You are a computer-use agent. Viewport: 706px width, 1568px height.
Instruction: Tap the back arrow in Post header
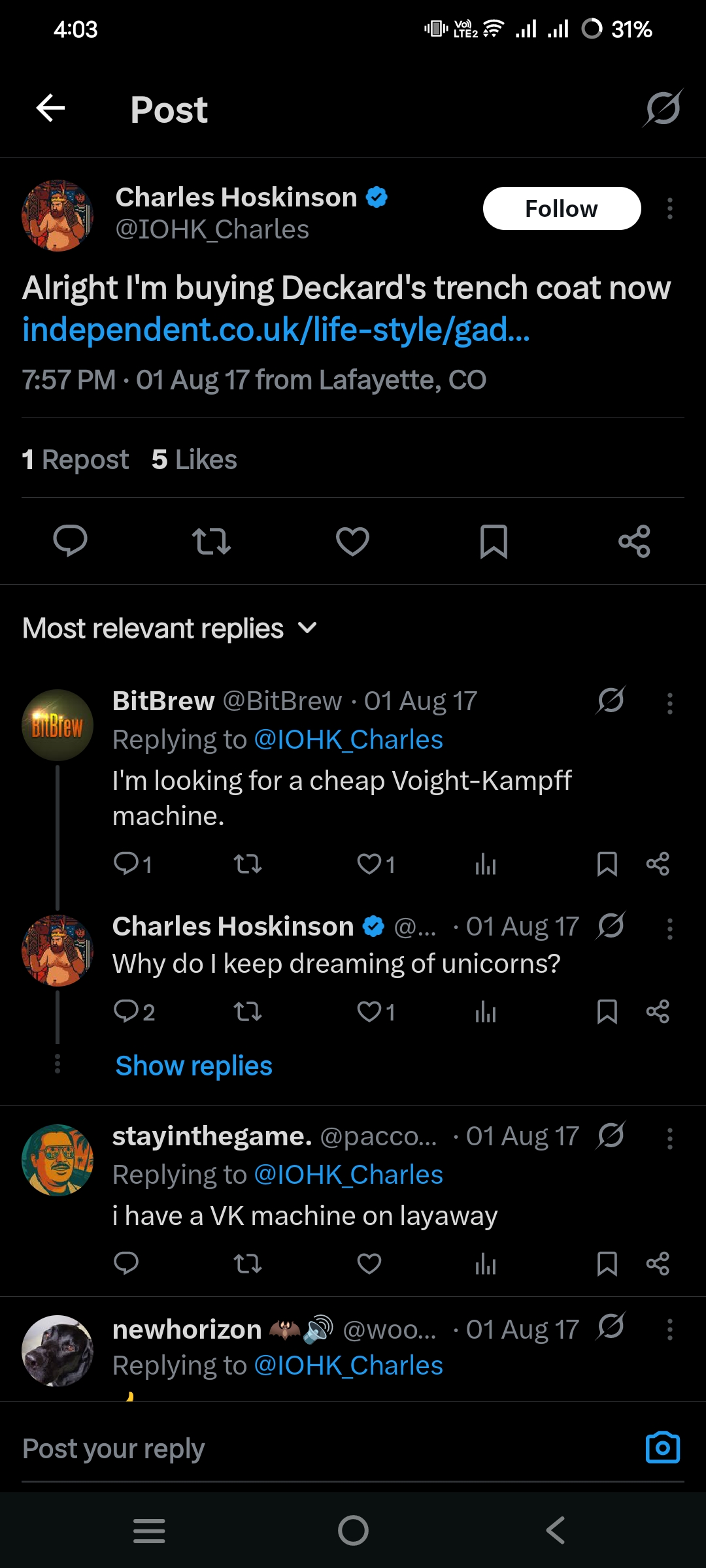click(x=50, y=108)
